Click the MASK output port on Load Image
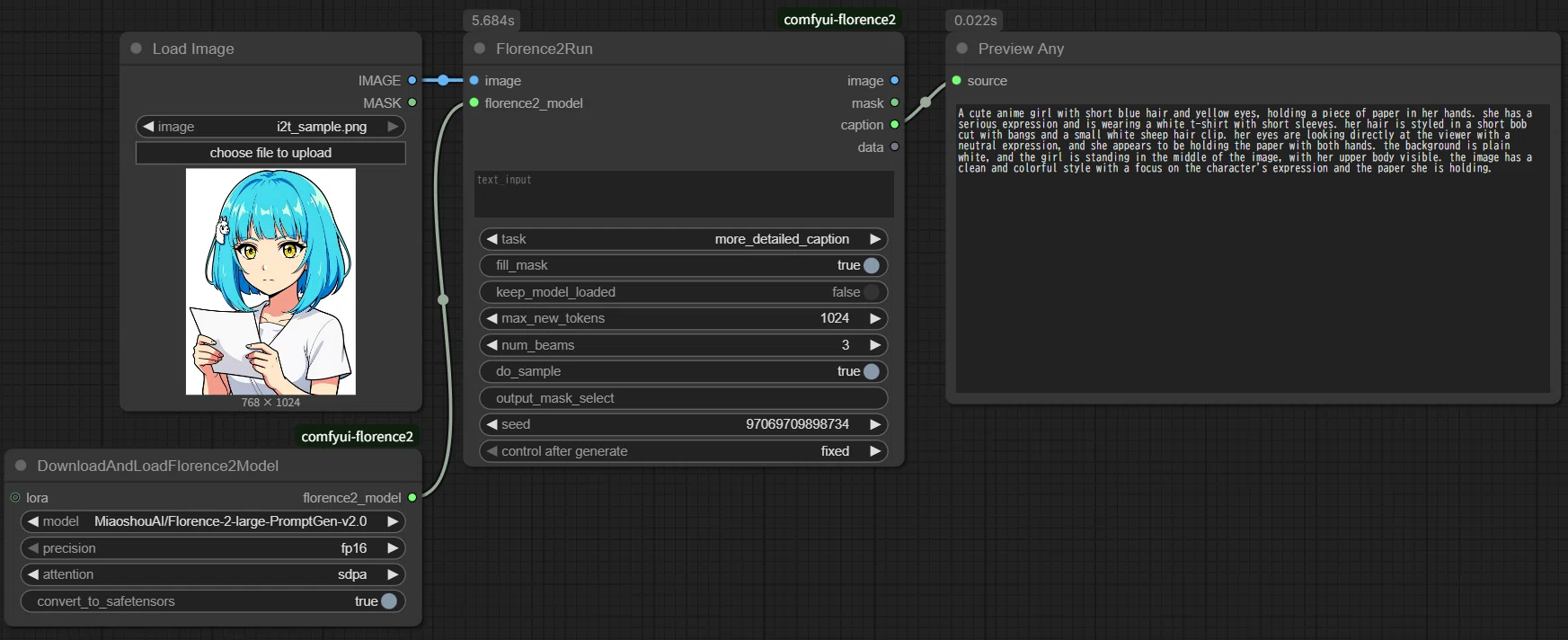Viewport: 1568px width, 640px height. (x=412, y=102)
